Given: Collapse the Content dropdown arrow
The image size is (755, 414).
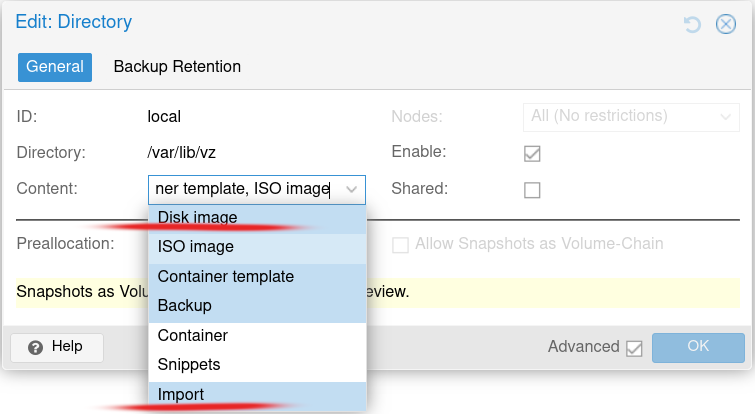Looking at the screenshot, I should (352, 190).
